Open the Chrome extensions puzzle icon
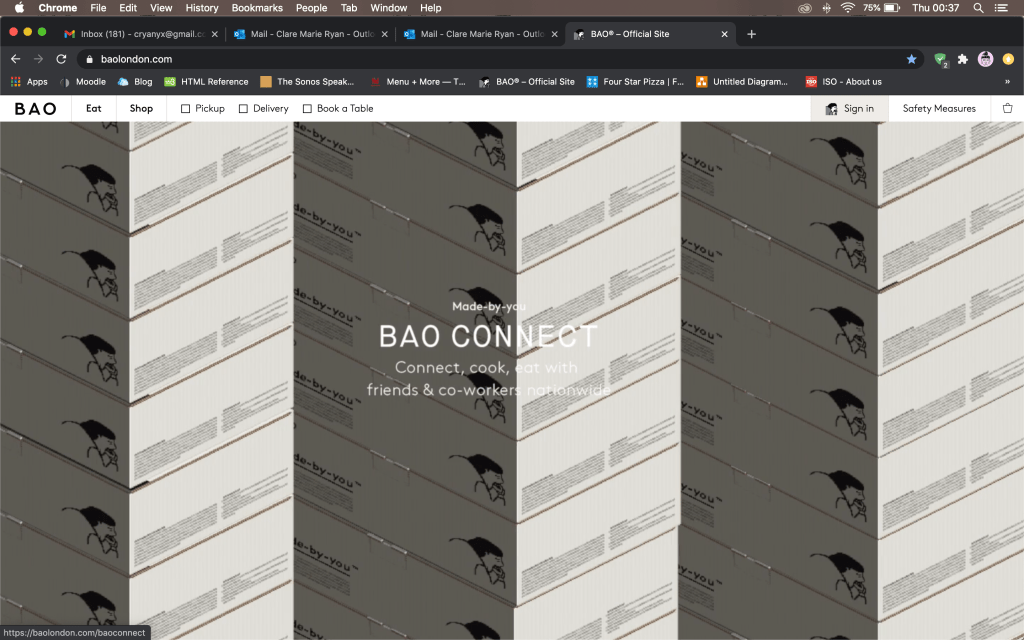Screen dimensions: 1024x640 [963, 59]
